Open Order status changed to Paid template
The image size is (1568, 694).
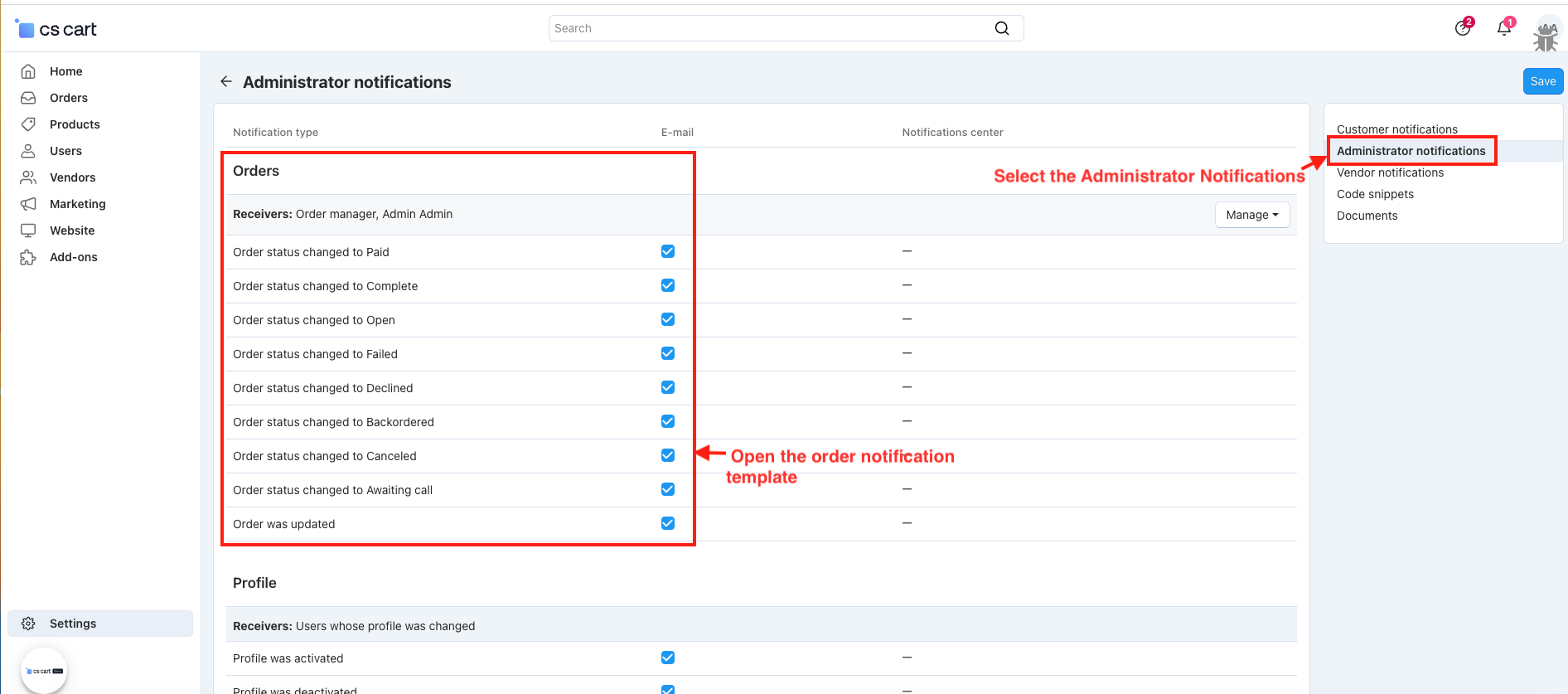tap(311, 252)
